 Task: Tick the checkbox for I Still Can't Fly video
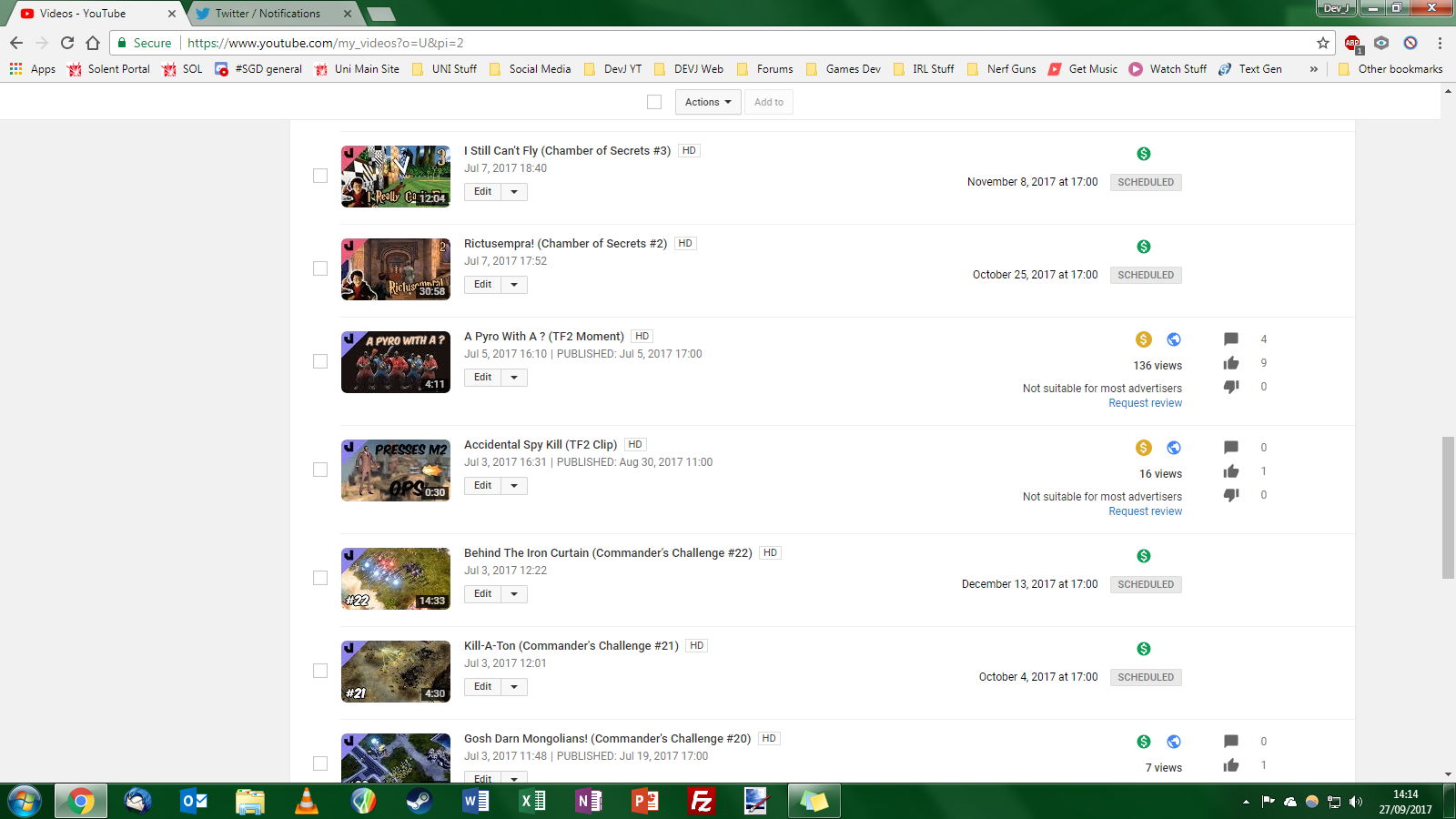(320, 176)
